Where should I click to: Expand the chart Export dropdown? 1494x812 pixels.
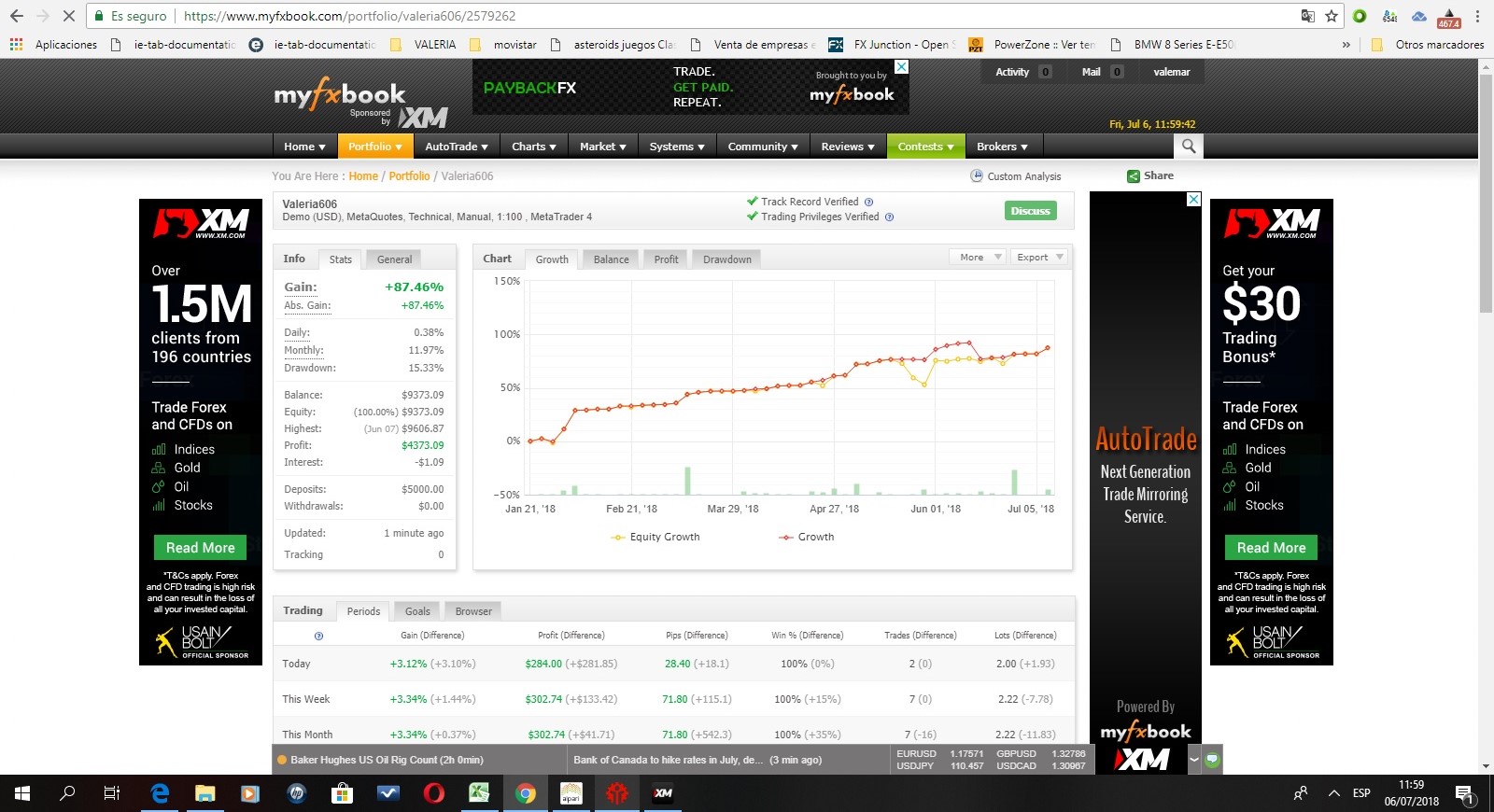tap(1037, 257)
